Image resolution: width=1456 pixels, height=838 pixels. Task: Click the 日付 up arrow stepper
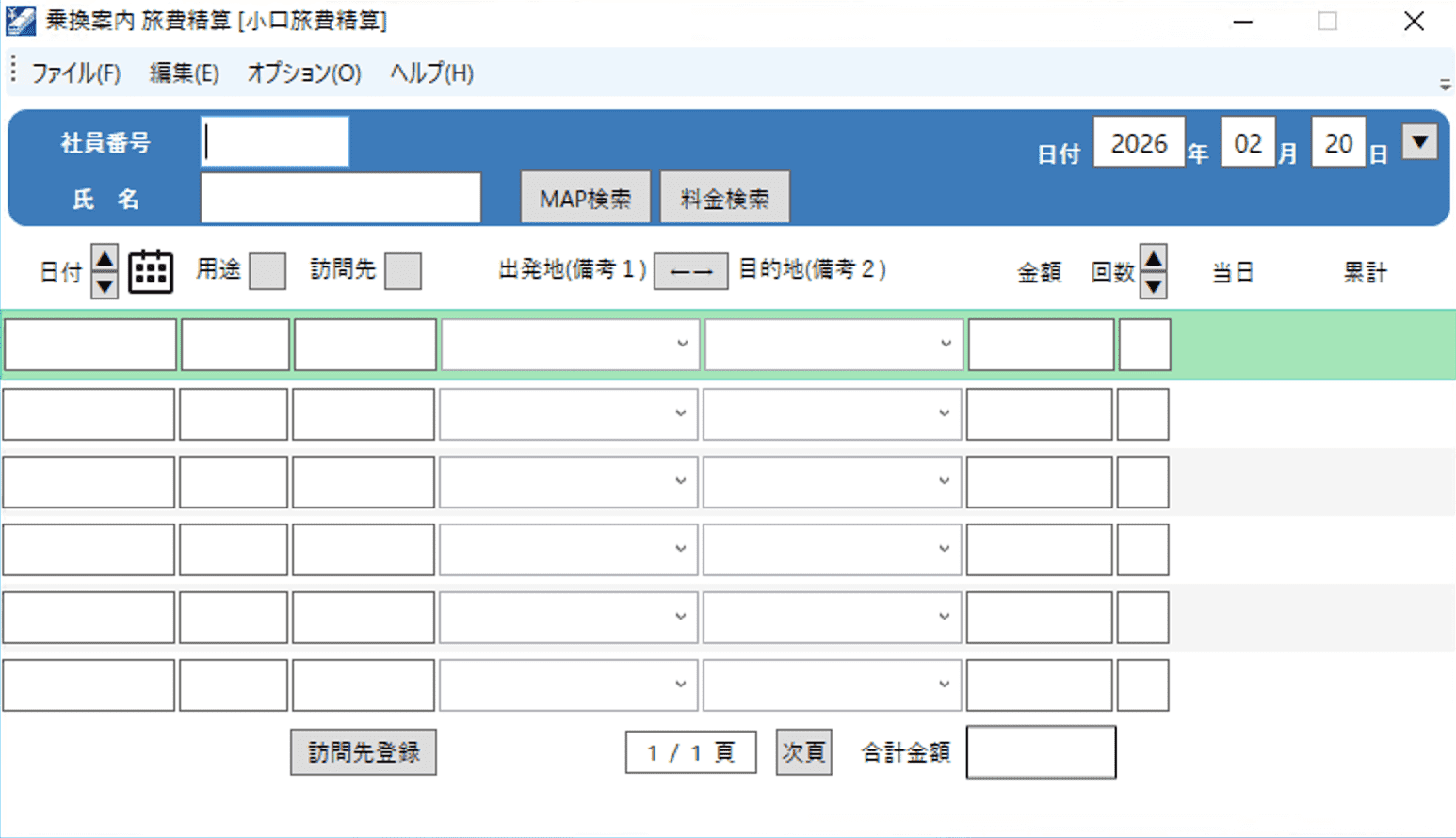tap(105, 259)
